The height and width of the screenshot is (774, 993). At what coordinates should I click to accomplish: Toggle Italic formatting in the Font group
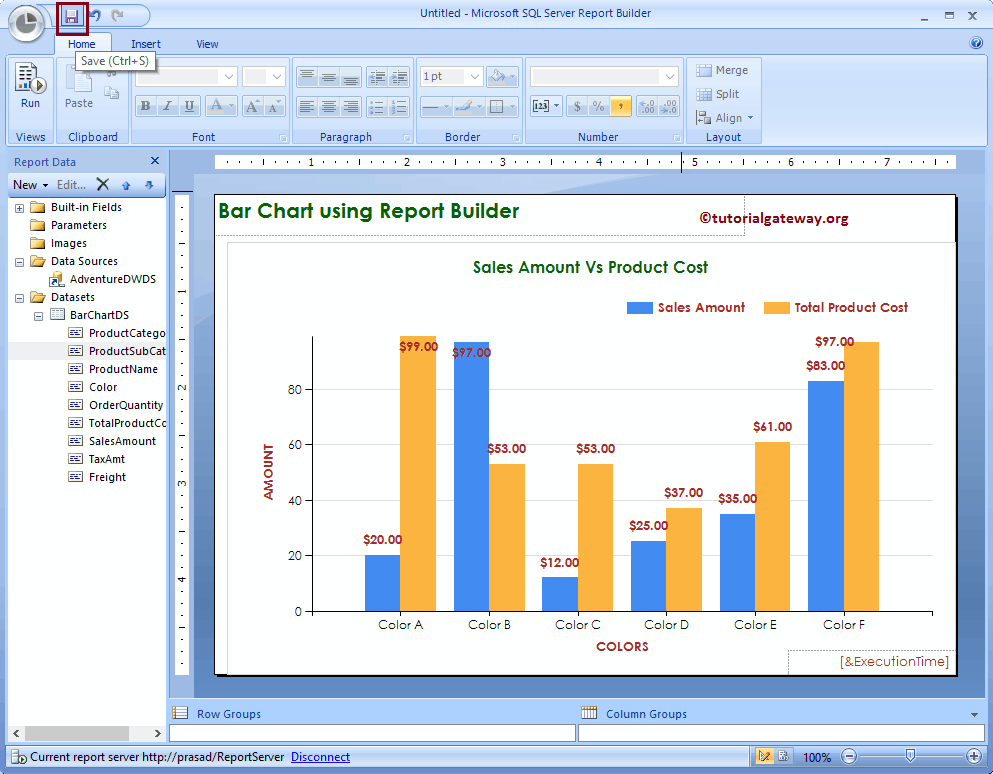167,105
